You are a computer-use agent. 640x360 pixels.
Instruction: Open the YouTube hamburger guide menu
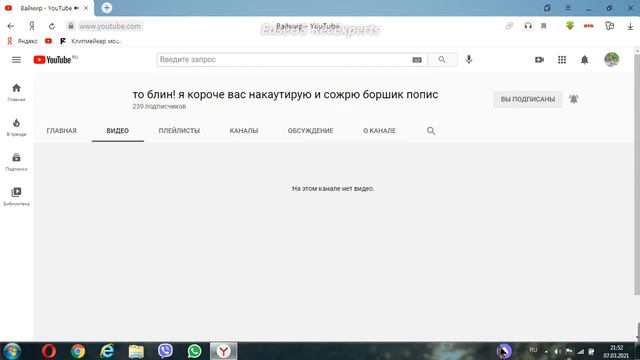point(16,60)
